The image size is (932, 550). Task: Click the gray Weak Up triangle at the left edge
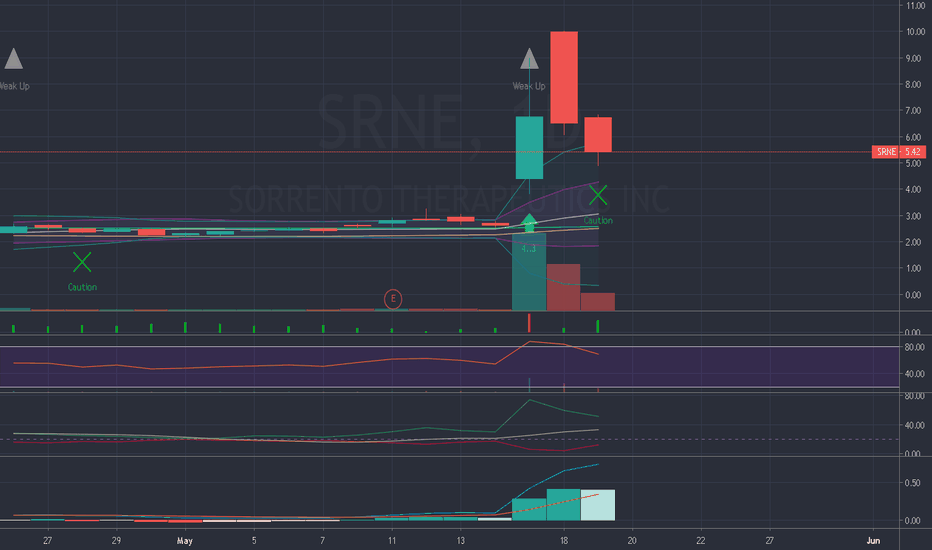click(x=13, y=59)
